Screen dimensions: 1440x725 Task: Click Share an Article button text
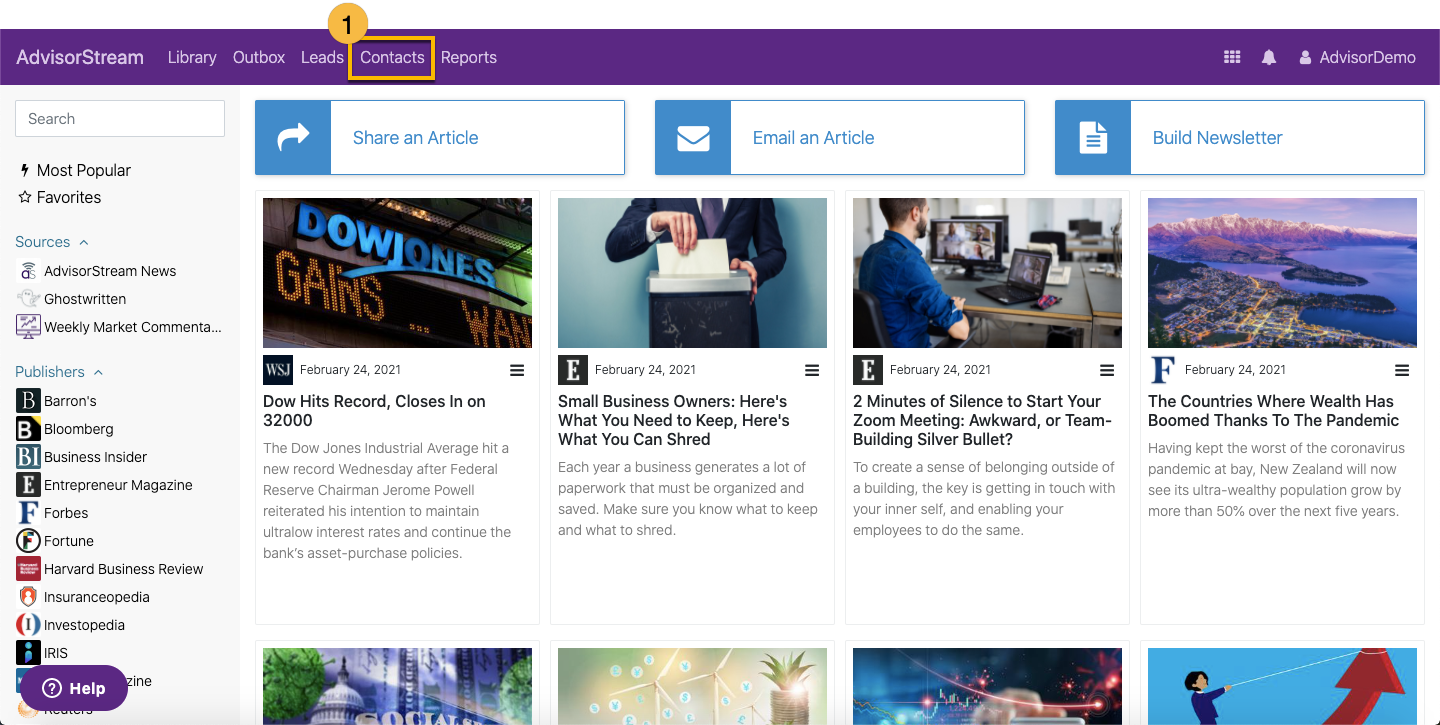pyautogui.click(x=416, y=138)
